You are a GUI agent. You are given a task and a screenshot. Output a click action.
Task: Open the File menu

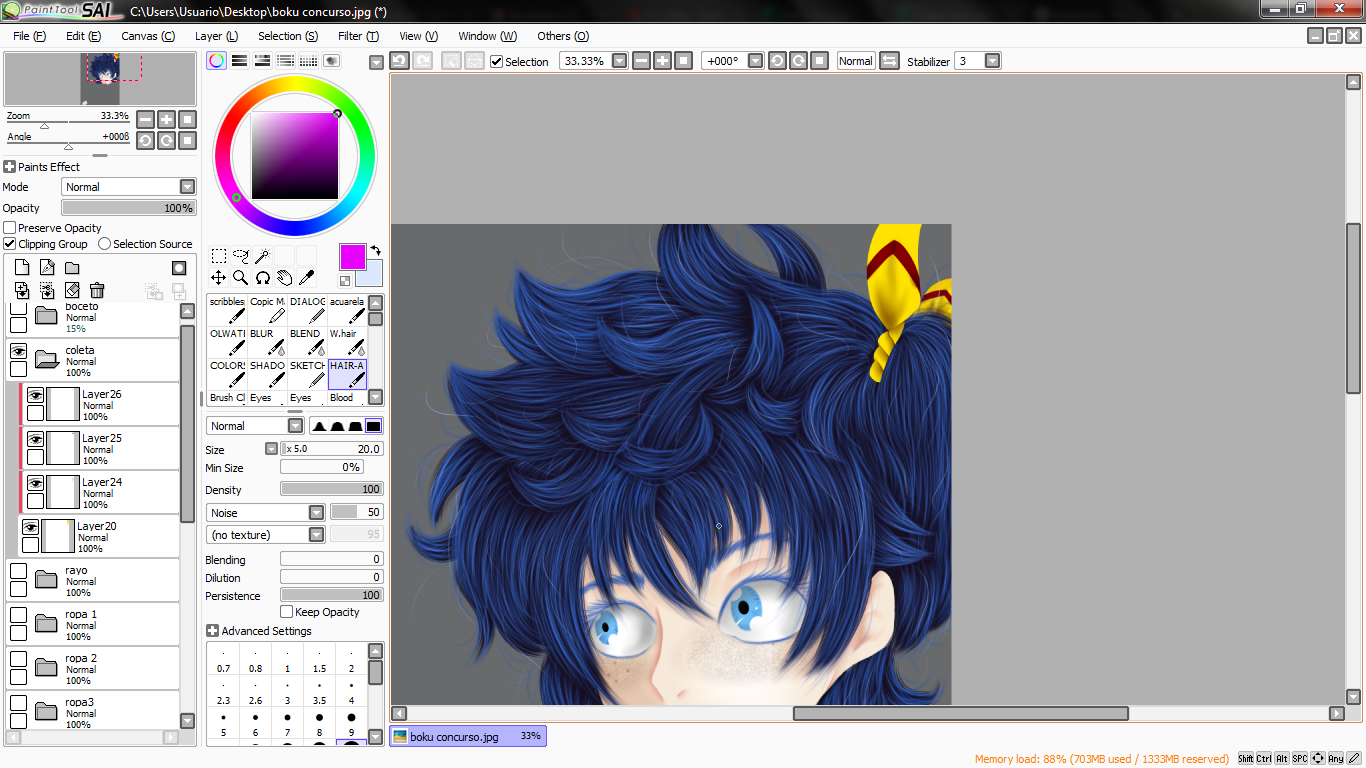pos(30,36)
